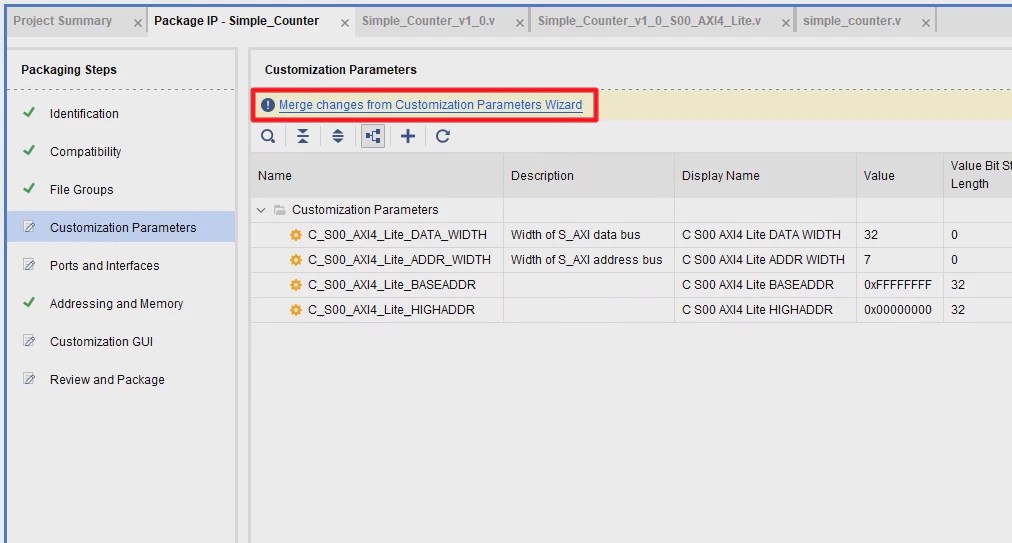Switch to the simple_counter.v tab
1012x543 pixels.
coord(852,21)
